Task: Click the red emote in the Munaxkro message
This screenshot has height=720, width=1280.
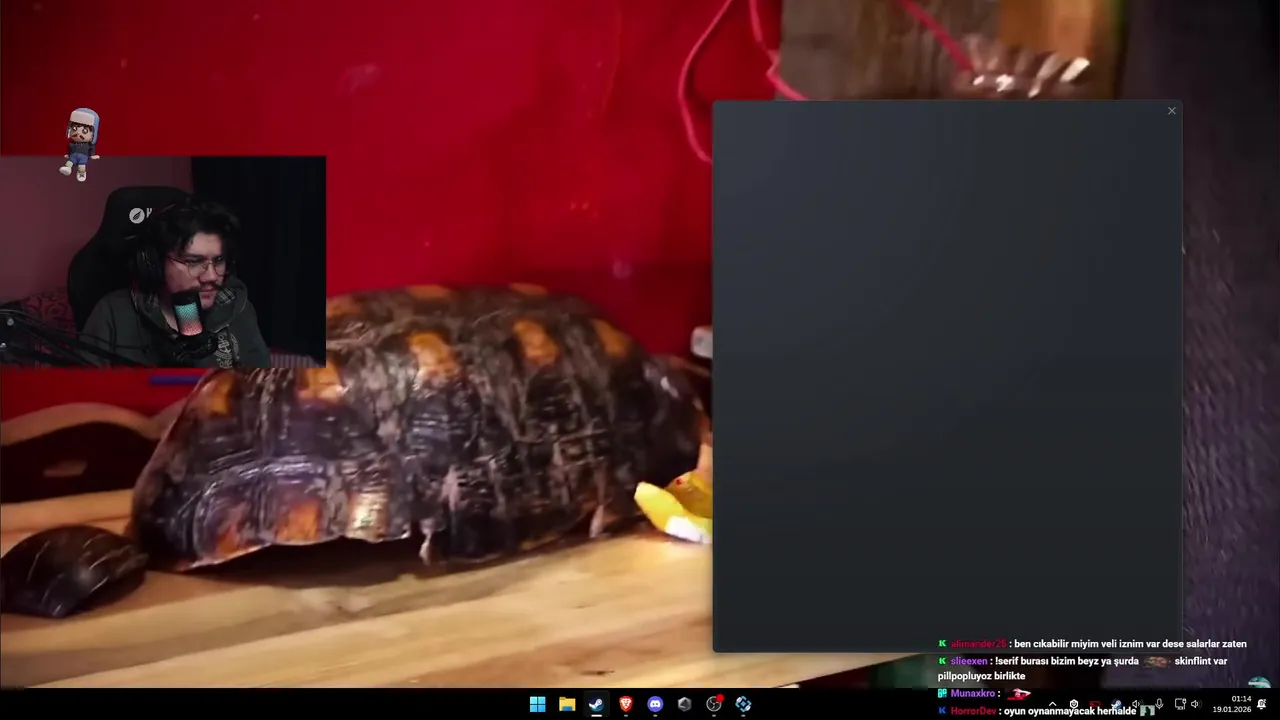Action: click(x=1019, y=693)
